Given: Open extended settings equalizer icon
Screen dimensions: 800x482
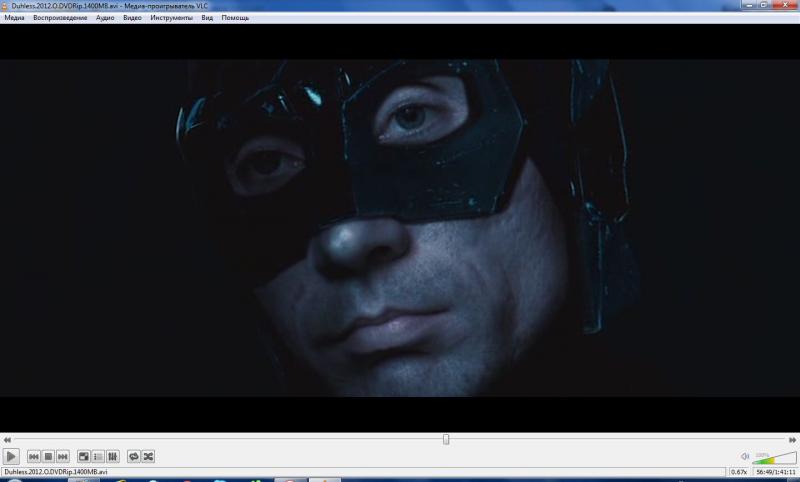Looking at the screenshot, I should [113, 457].
